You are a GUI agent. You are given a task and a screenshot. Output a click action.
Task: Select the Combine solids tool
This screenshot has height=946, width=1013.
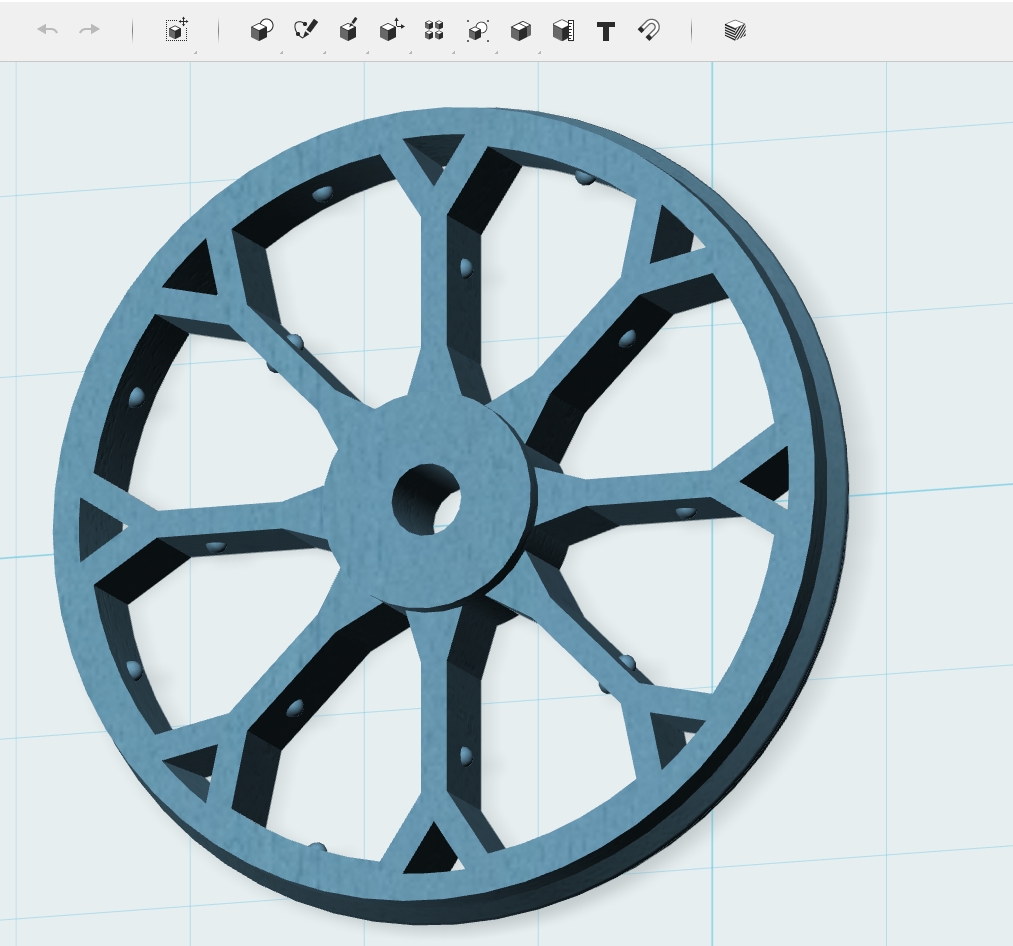click(521, 30)
